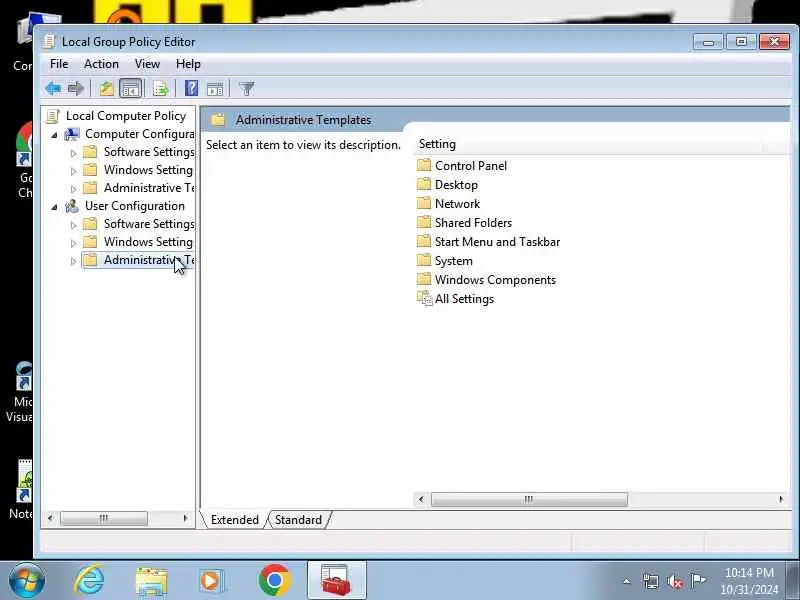This screenshot has height=600, width=800.
Task: Click the Export List toolbar icon
Action: pos(160,89)
